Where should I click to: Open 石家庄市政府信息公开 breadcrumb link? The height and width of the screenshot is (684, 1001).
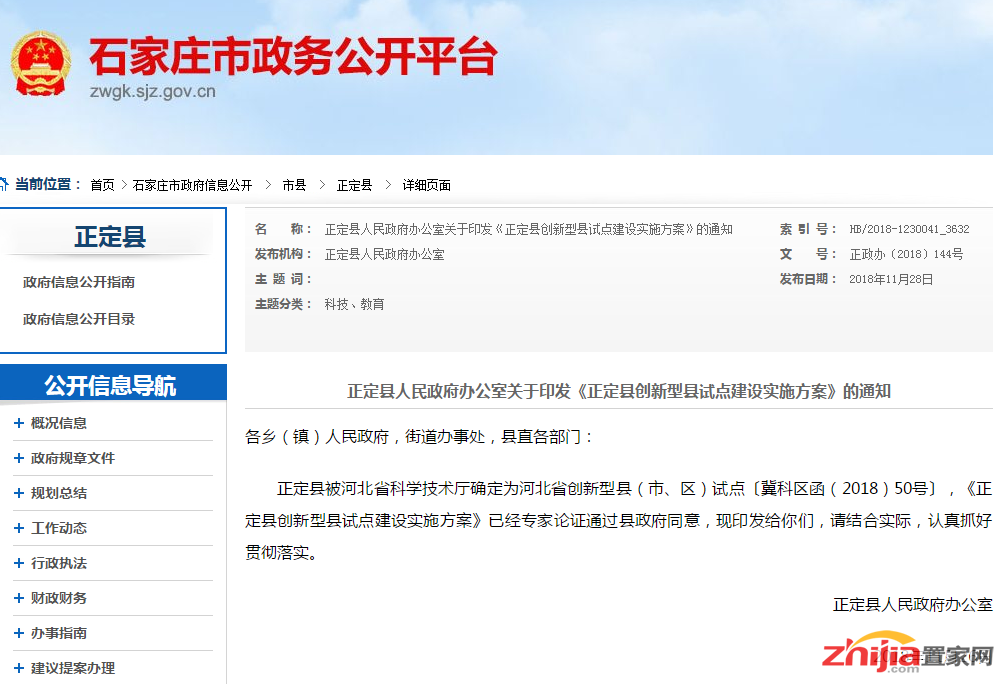[x=192, y=185]
